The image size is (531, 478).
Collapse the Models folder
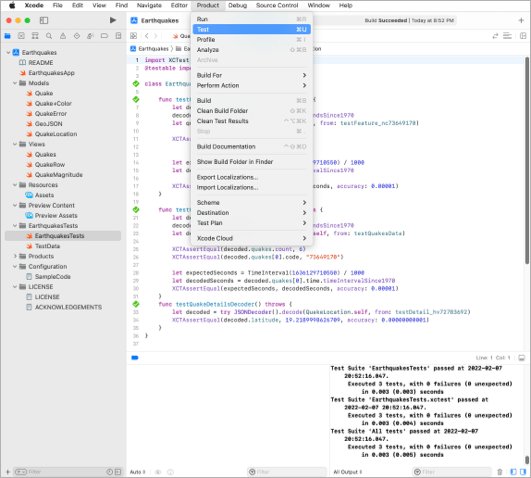tap(15, 83)
